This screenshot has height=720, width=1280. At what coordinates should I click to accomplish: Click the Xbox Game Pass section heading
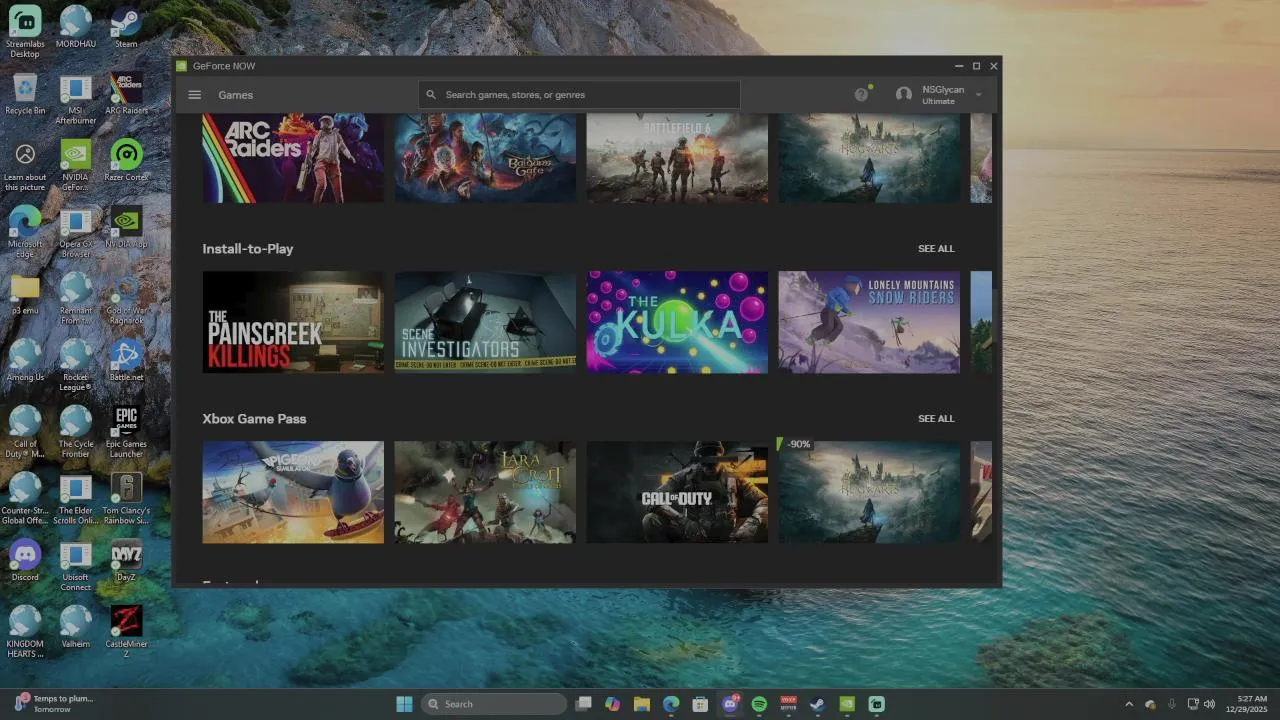point(254,419)
